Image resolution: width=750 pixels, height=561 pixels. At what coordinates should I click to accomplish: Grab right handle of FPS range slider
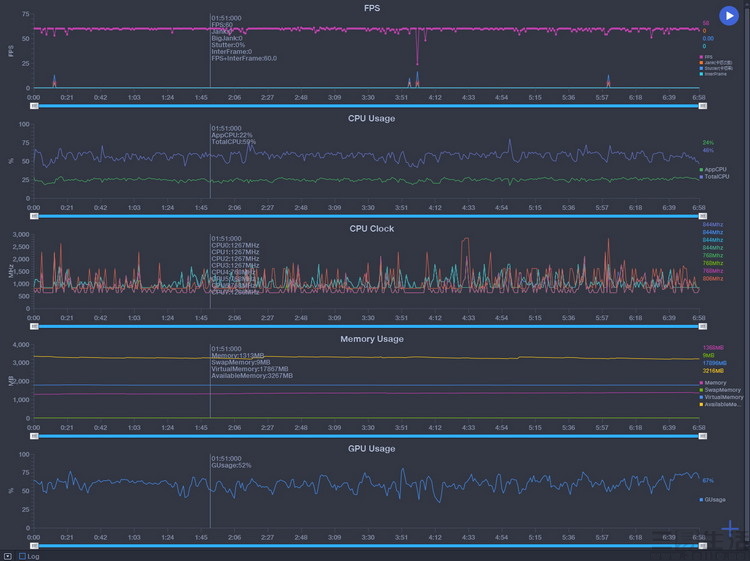703,106
